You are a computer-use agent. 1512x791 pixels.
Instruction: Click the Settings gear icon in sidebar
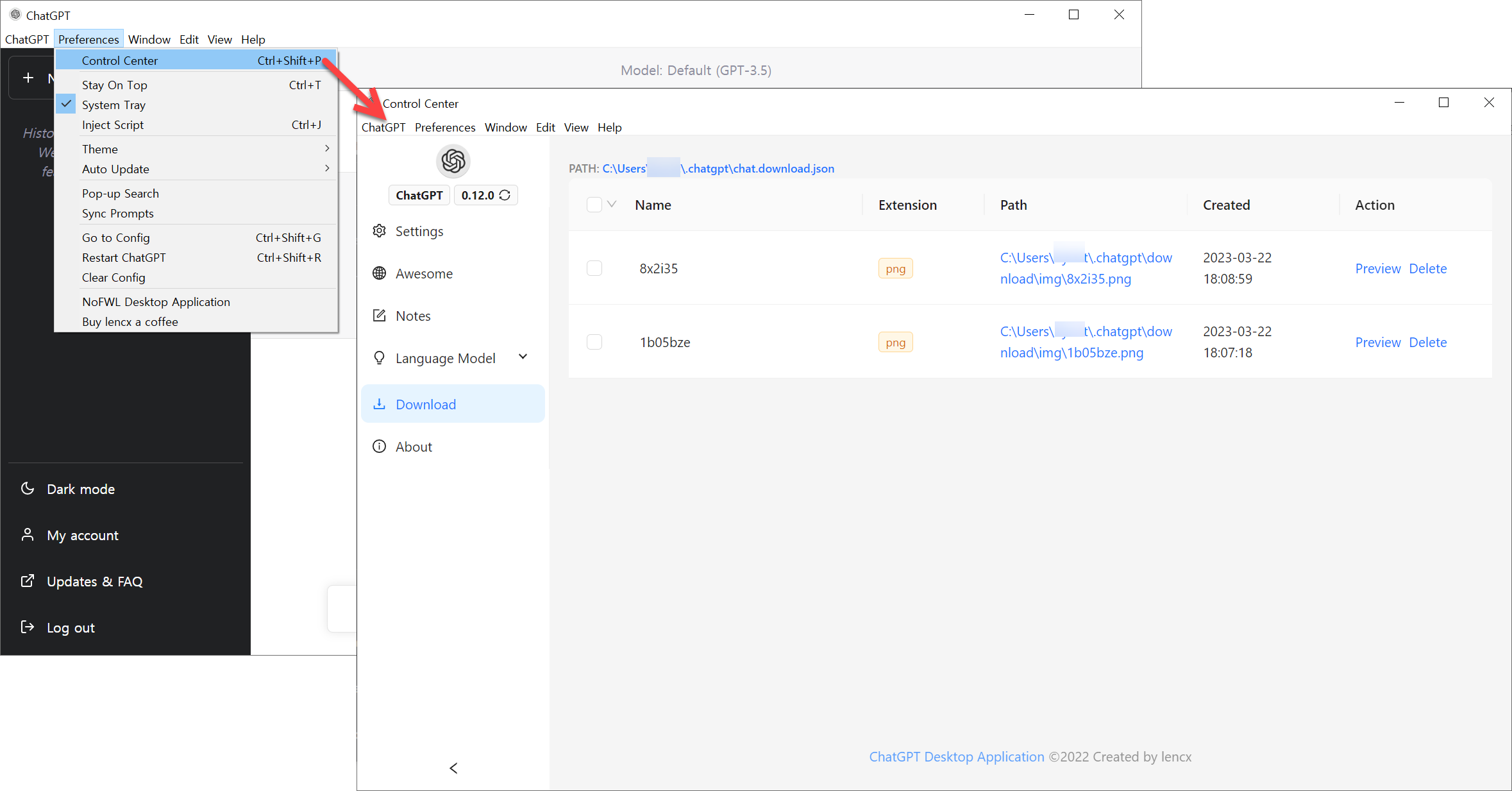click(x=380, y=231)
